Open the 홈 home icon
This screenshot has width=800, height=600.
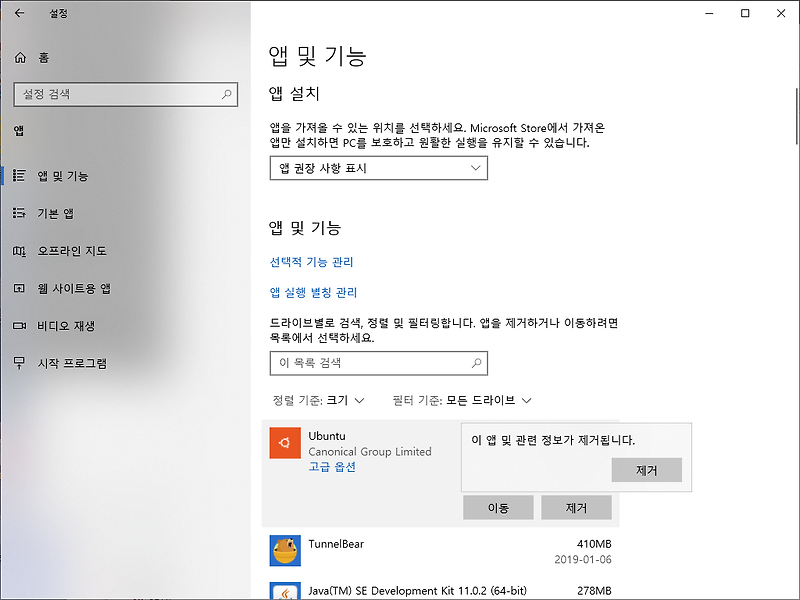(x=20, y=58)
